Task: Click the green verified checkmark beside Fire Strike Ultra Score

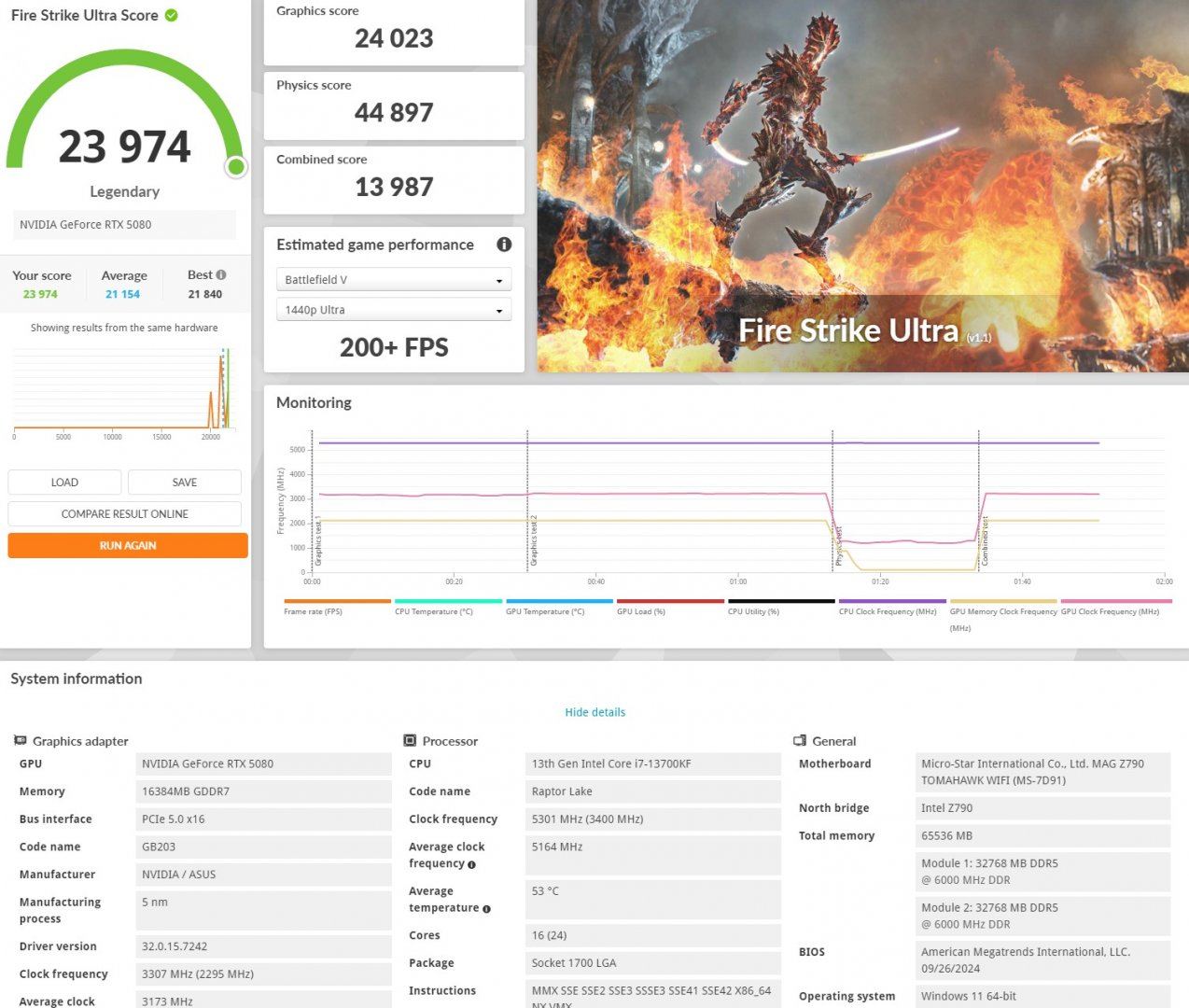Action: [172, 15]
